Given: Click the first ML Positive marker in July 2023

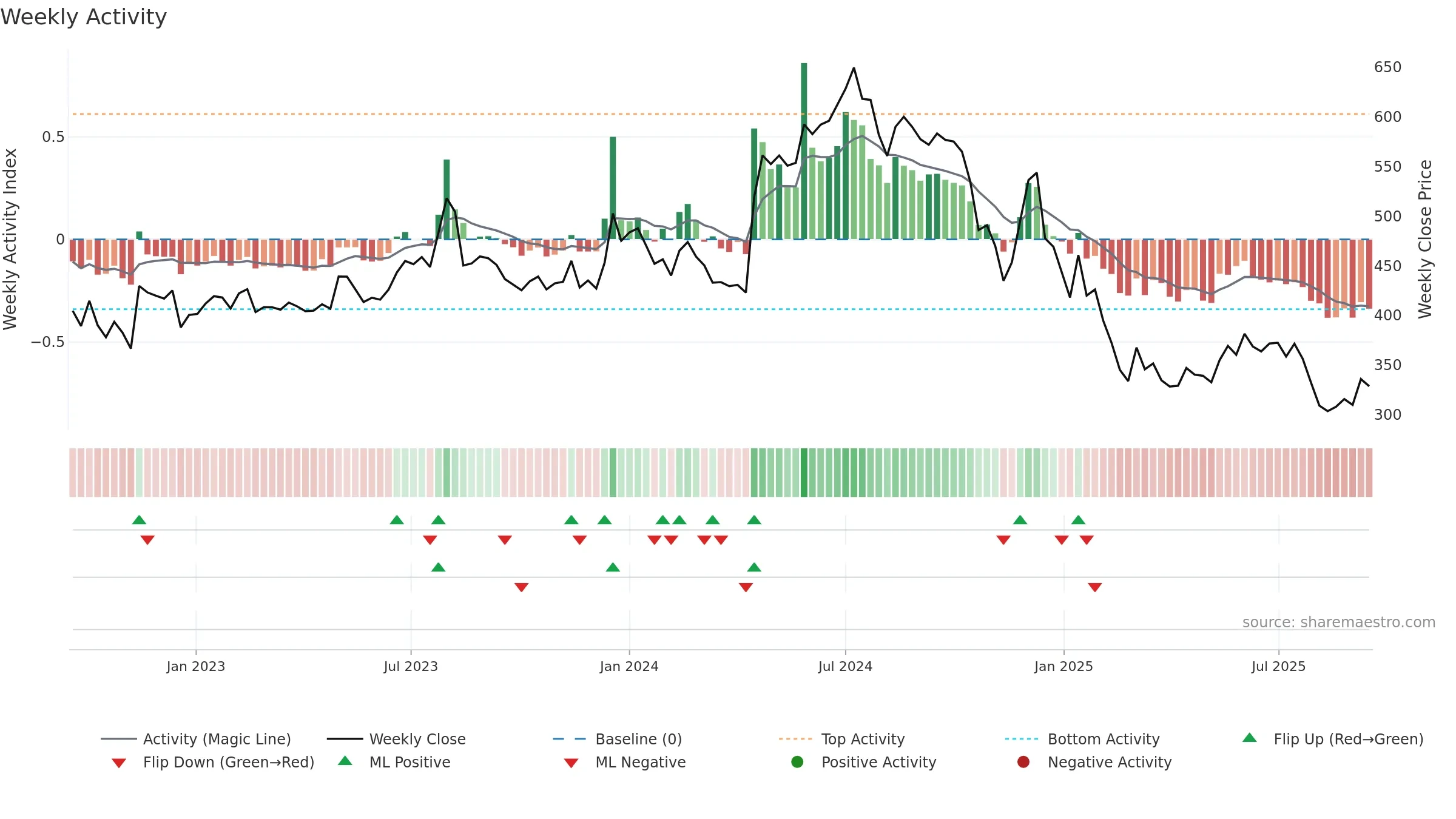Looking at the screenshot, I should coord(439,567).
